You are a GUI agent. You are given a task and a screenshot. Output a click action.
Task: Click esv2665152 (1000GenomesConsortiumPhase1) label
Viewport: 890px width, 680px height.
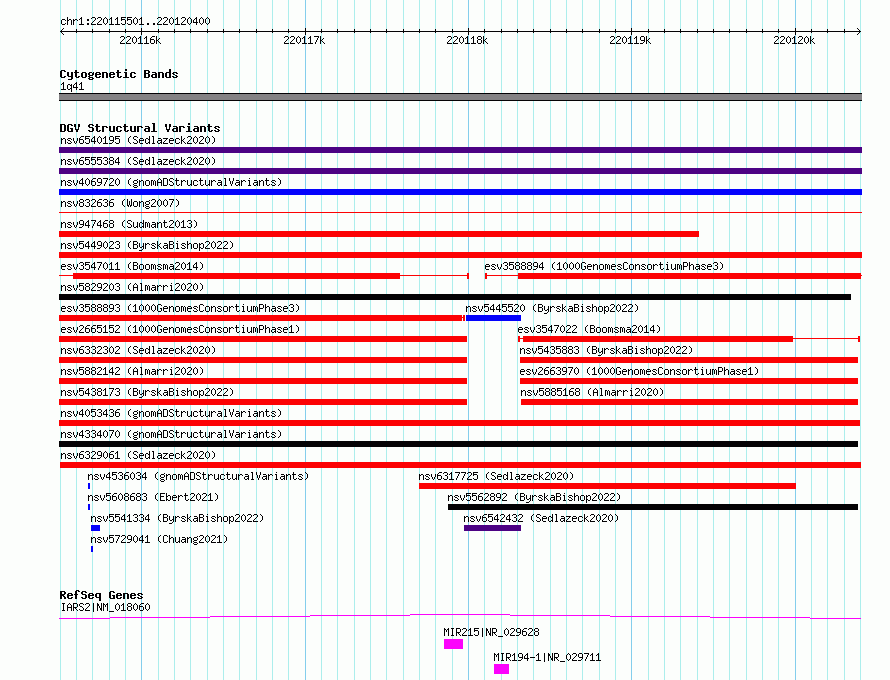point(180,329)
